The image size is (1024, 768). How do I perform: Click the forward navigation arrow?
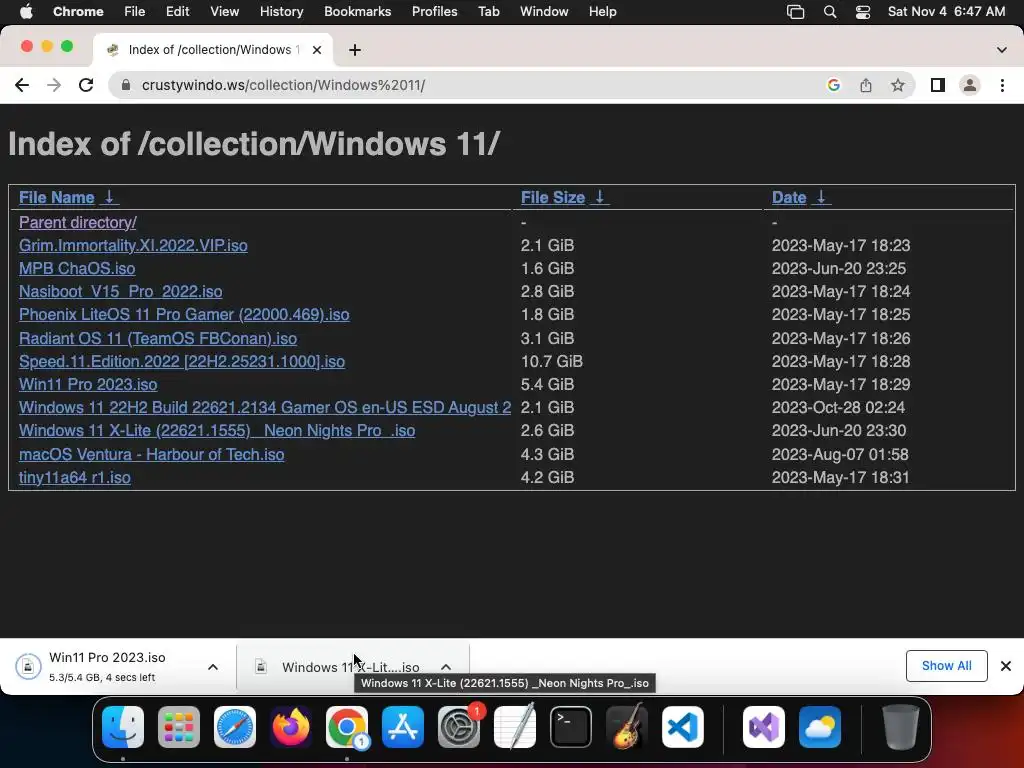[54, 85]
